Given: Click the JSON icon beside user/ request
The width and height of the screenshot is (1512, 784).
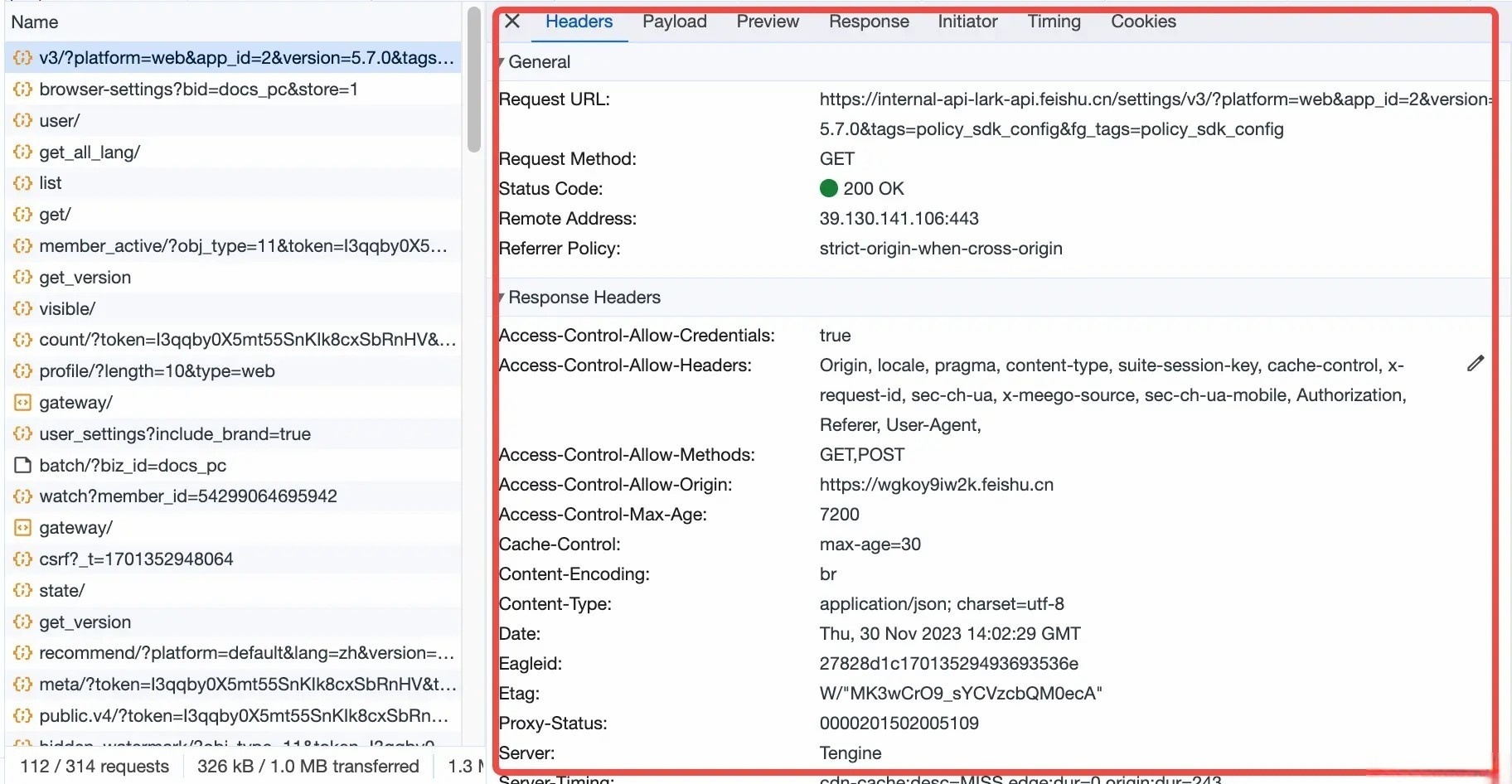Looking at the screenshot, I should pyautogui.click(x=22, y=121).
